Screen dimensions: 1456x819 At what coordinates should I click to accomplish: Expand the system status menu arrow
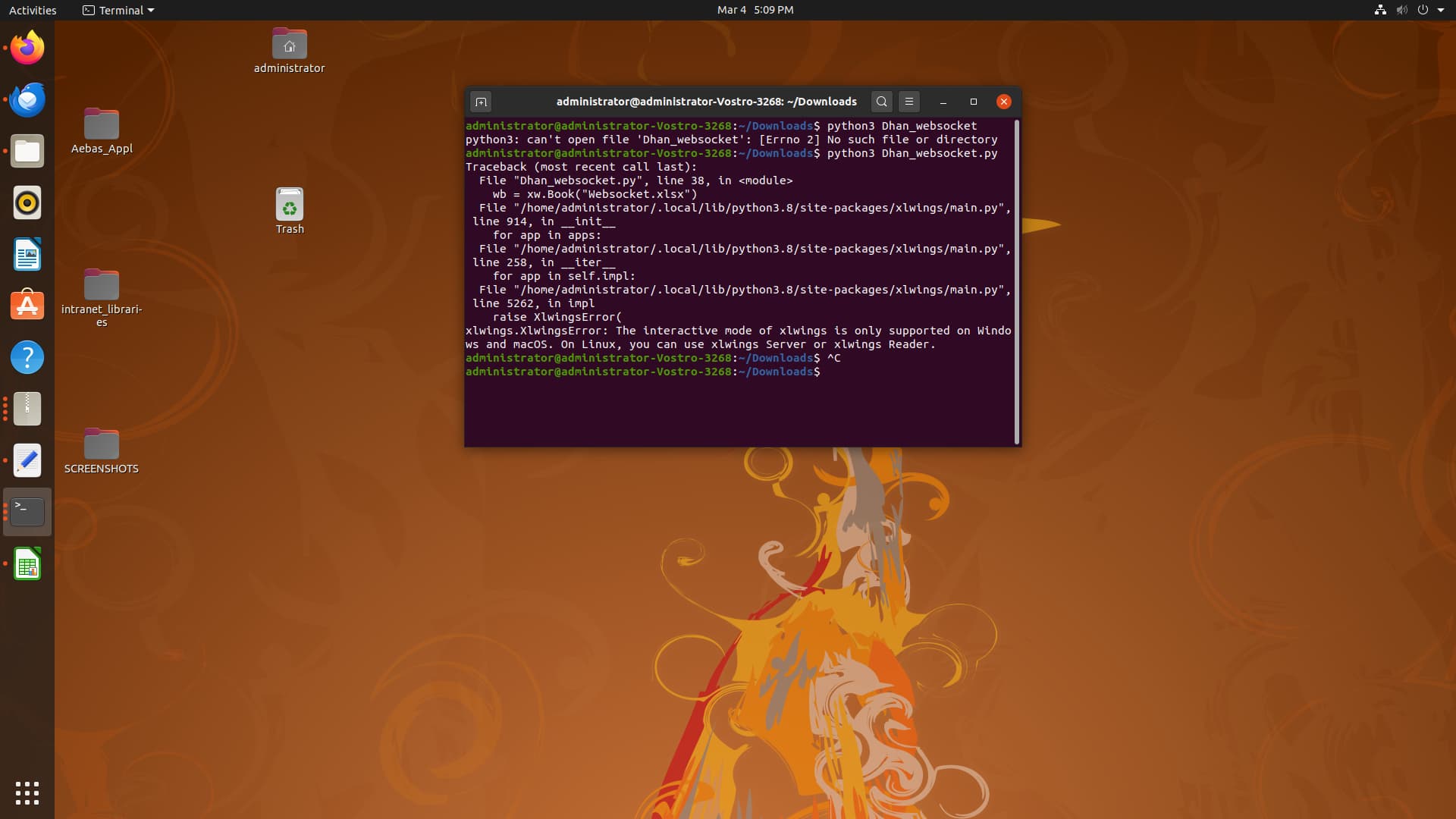coord(1441,10)
